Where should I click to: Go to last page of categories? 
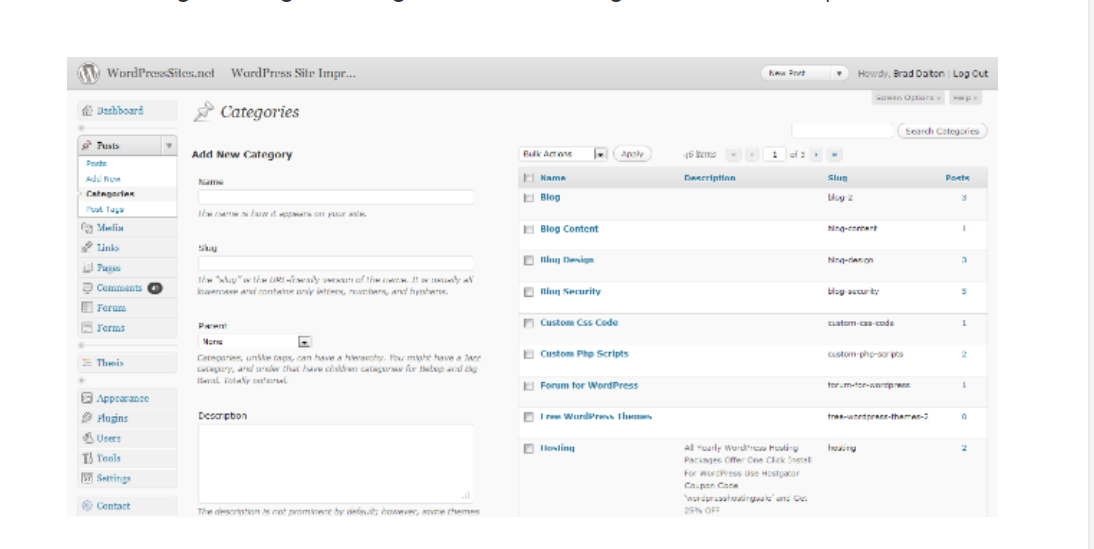834,154
